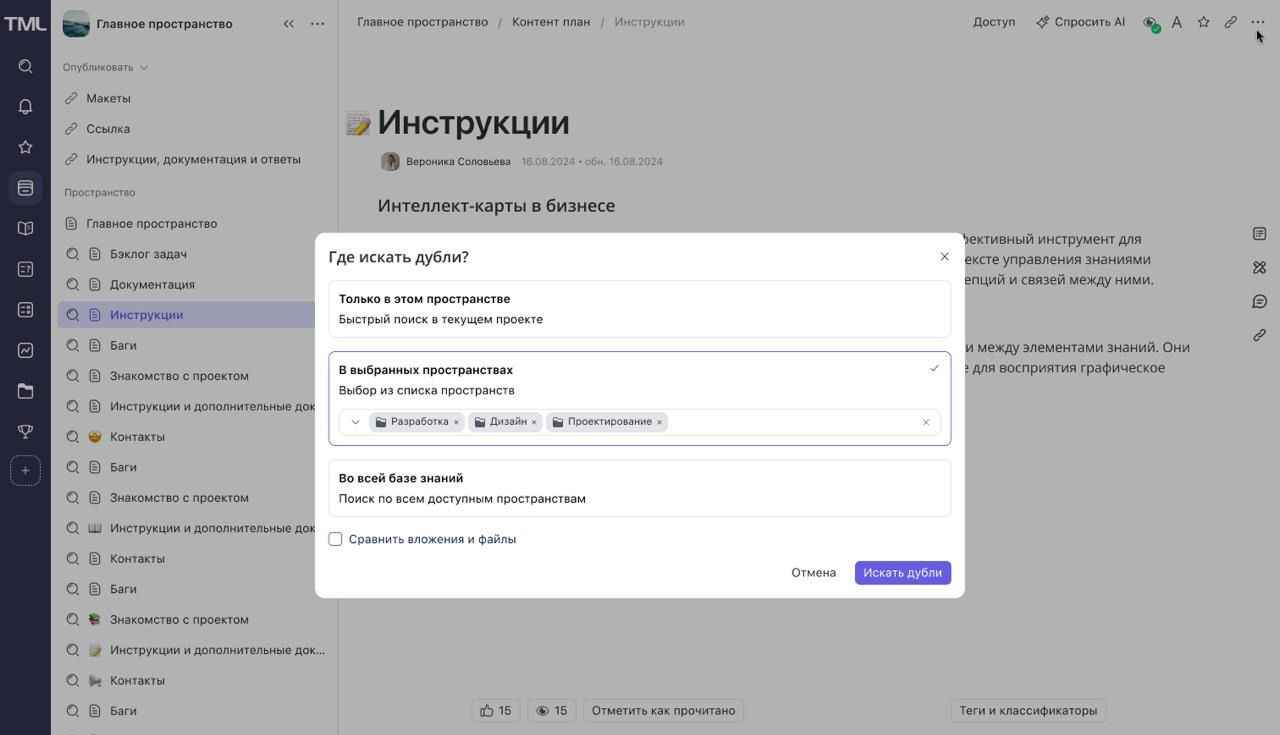Screen dimensions: 1280x735
Task: Click the Искать дубли button
Action: pos(902,573)
